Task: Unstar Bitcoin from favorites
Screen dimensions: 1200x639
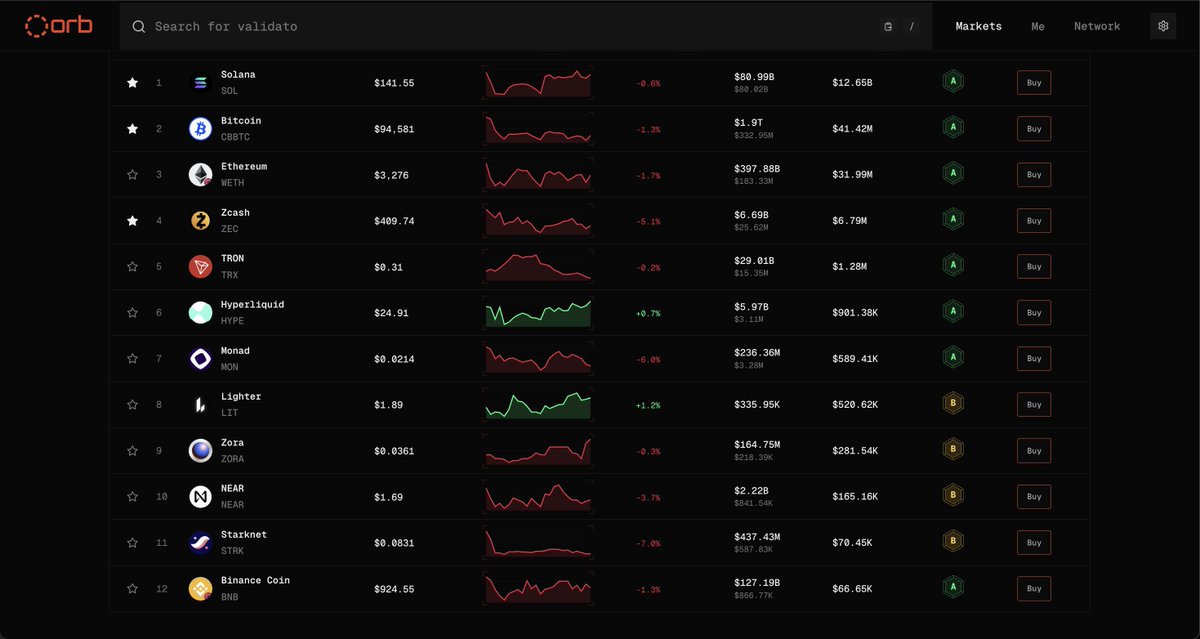Action: pyautogui.click(x=132, y=129)
